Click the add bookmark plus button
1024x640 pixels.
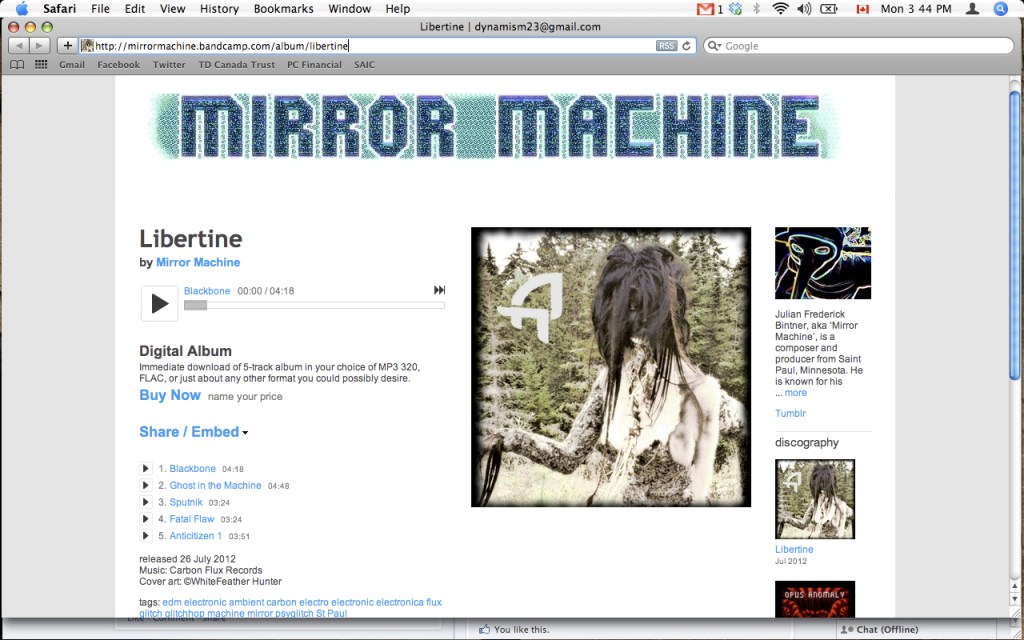click(x=67, y=45)
